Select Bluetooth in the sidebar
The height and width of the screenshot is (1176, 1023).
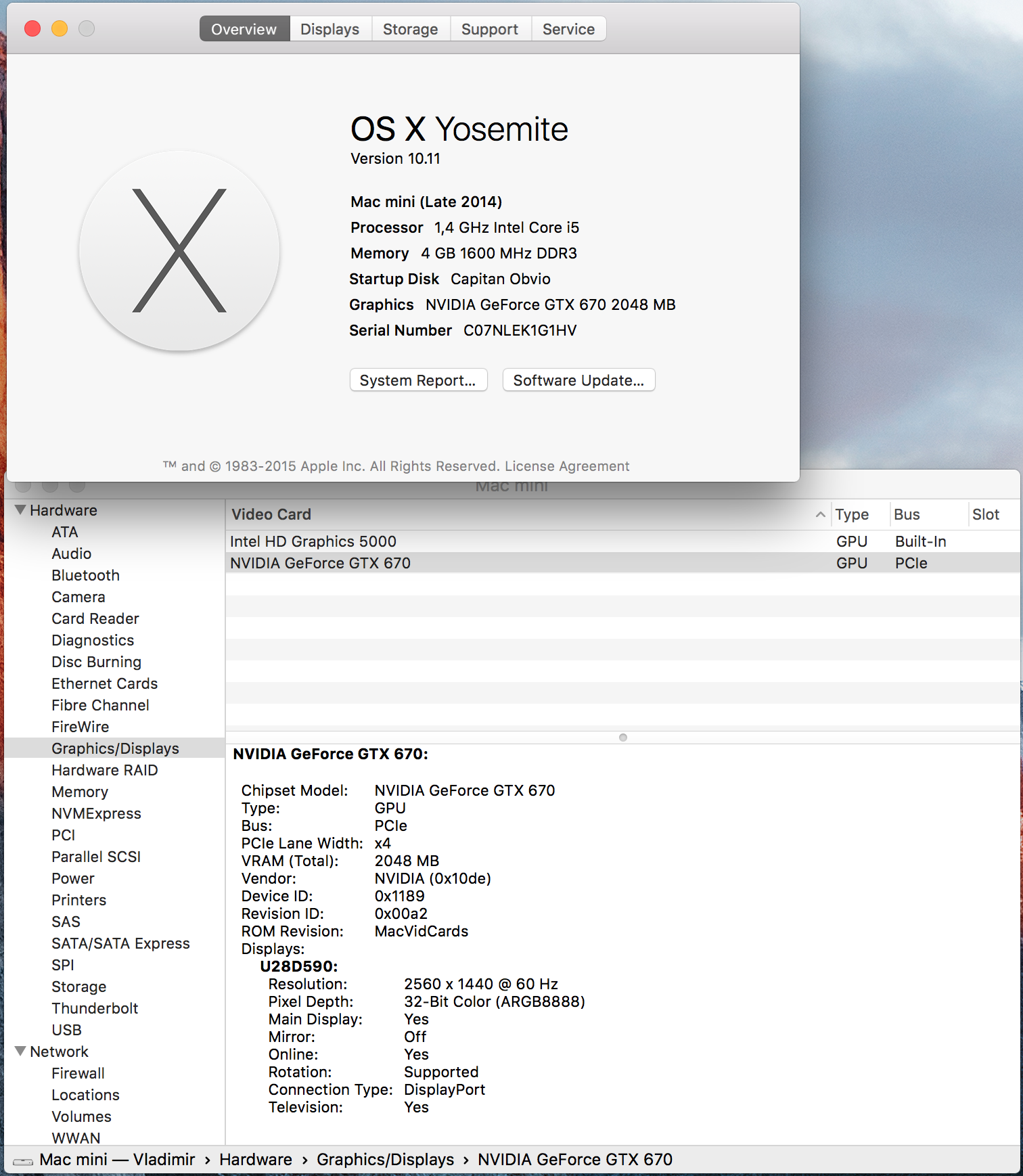(x=86, y=575)
